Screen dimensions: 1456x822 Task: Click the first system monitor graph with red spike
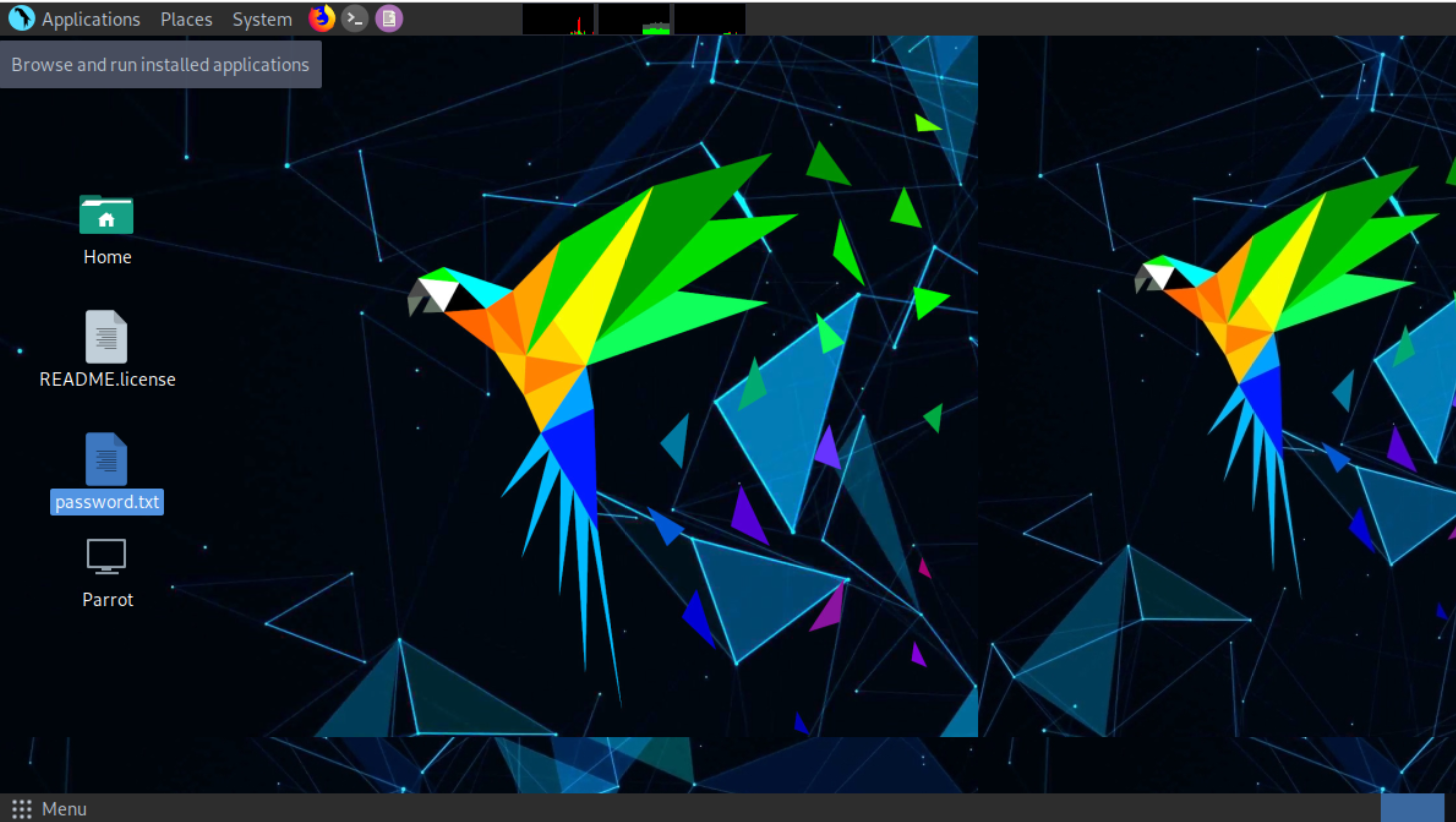pos(558,19)
